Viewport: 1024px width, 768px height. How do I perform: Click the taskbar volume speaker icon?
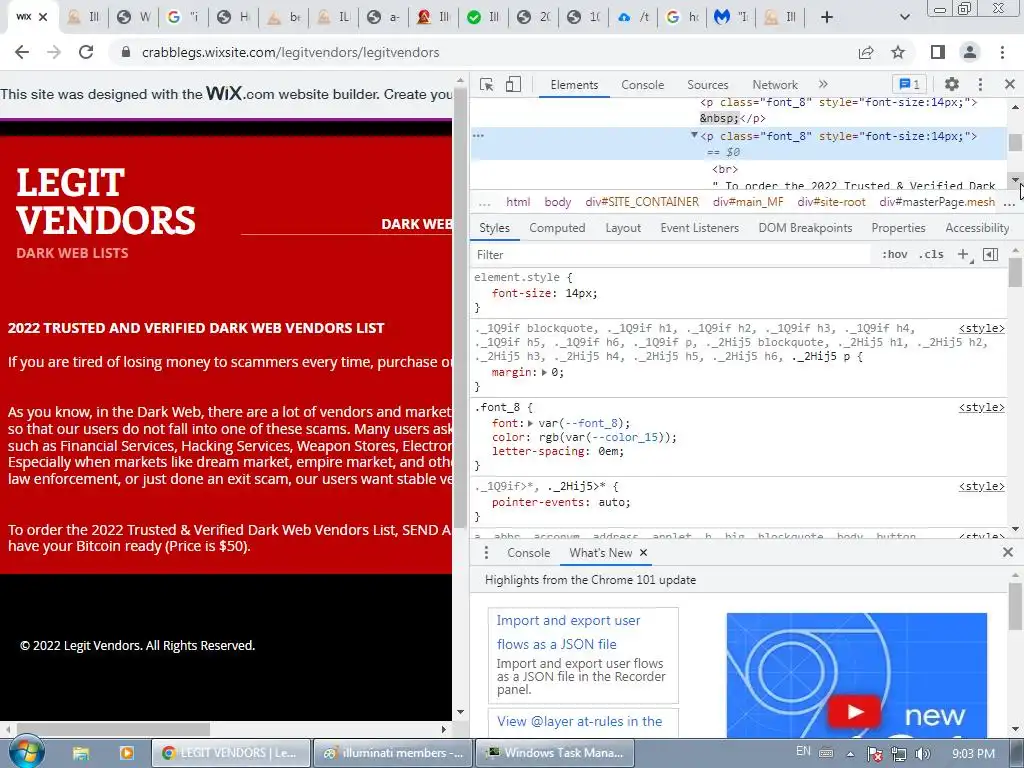[x=922, y=754]
